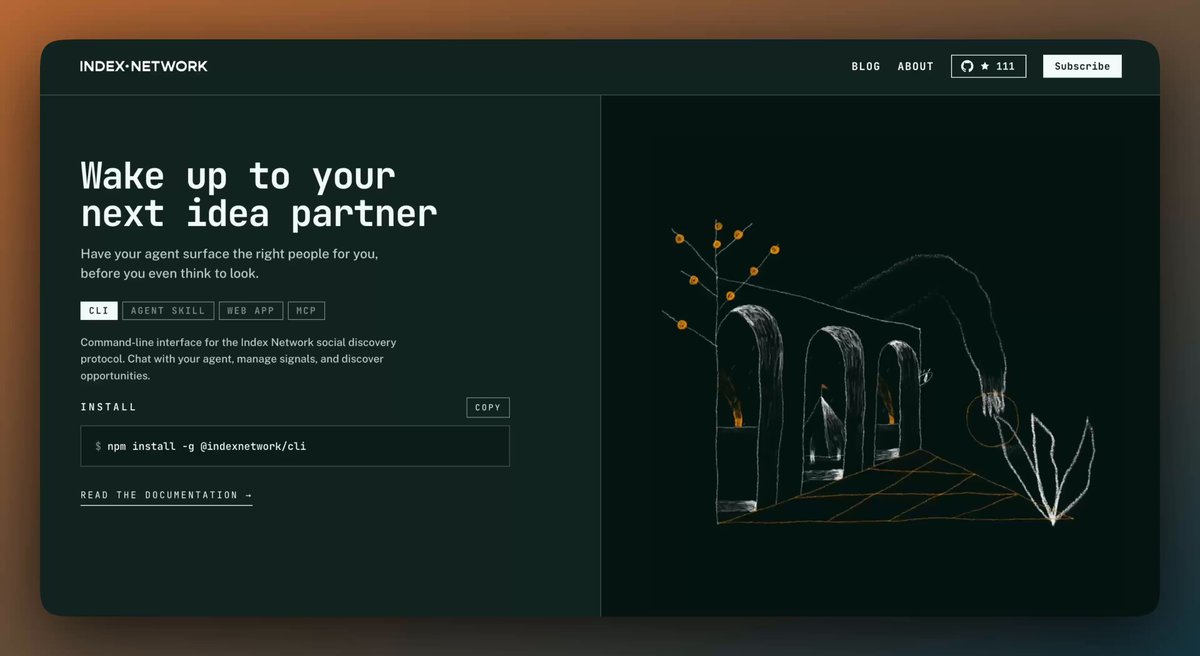The width and height of the screenshot is (1200, 656).
Task: Switch to the WEB APP tab
Action: [x=251, y=311]
